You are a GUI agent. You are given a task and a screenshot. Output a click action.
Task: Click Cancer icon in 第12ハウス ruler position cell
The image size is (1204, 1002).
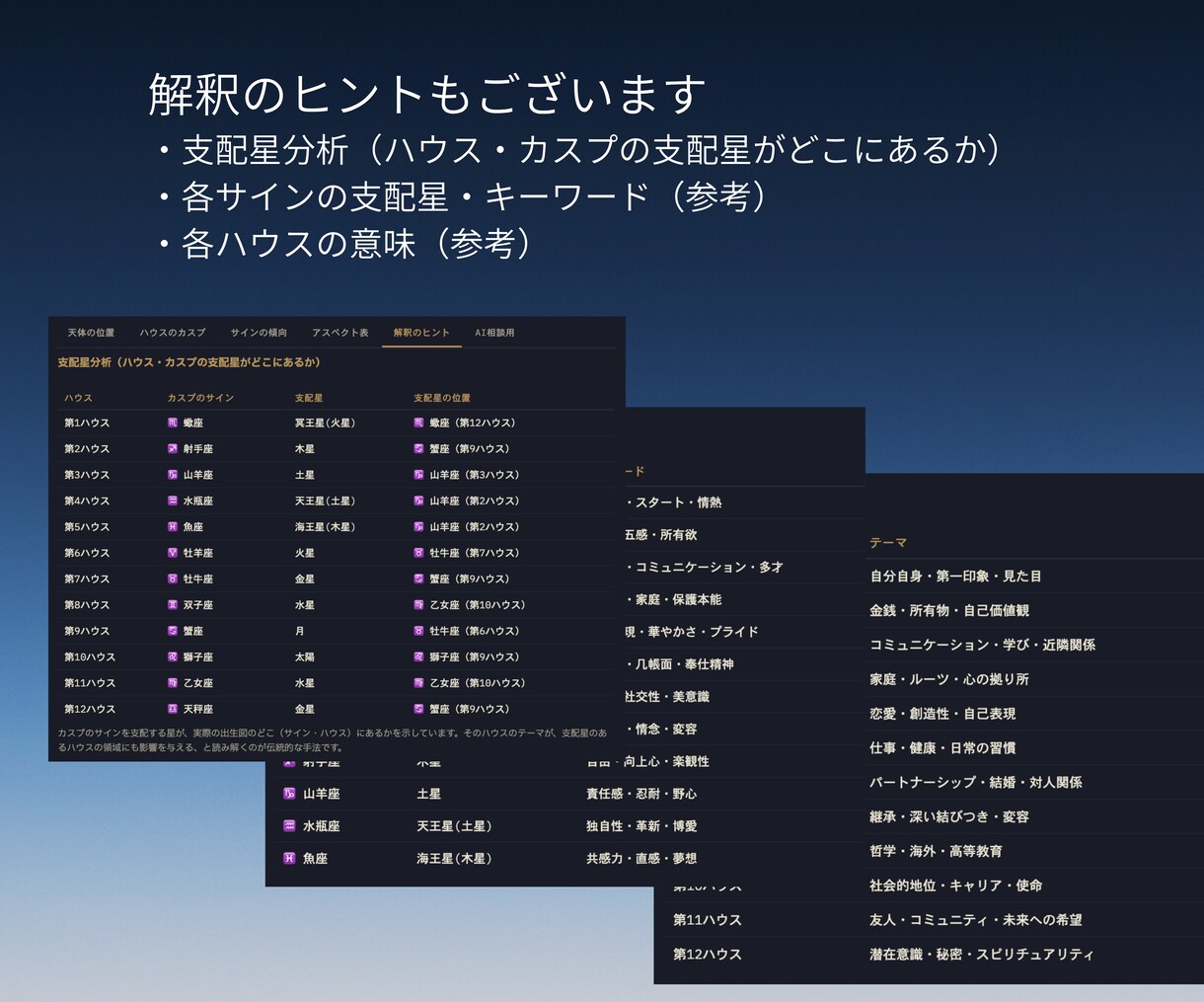tap(419, 709)
